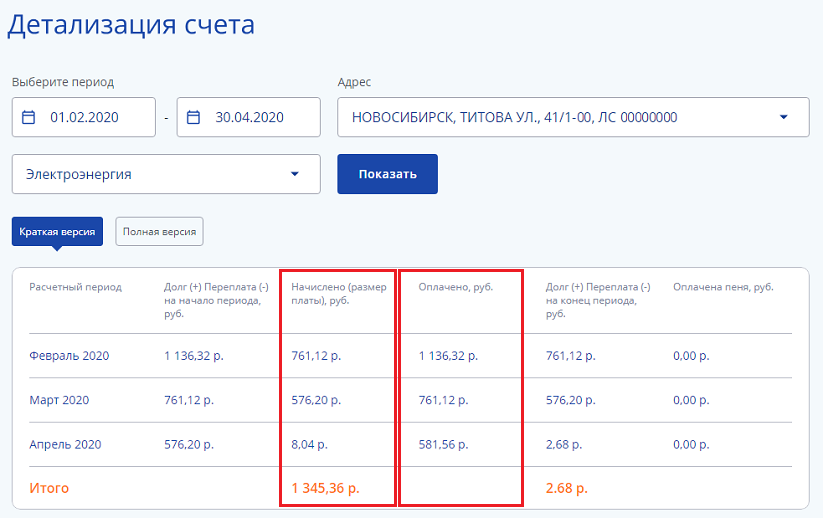Screen dimensions: 823x518
Task: Click the total 1 345,36 р. value
Action: (x=325, y=489)
